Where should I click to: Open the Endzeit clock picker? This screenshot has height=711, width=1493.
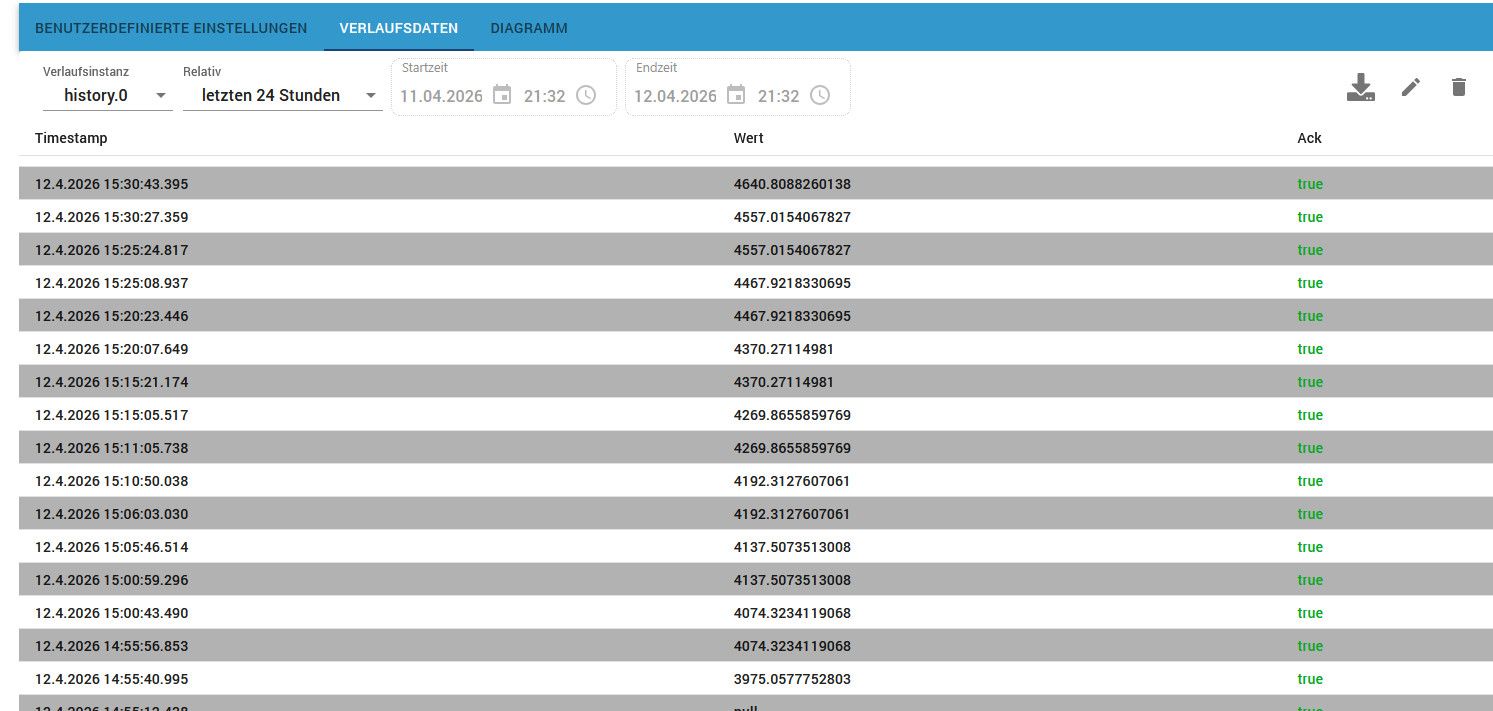point(820,95)
